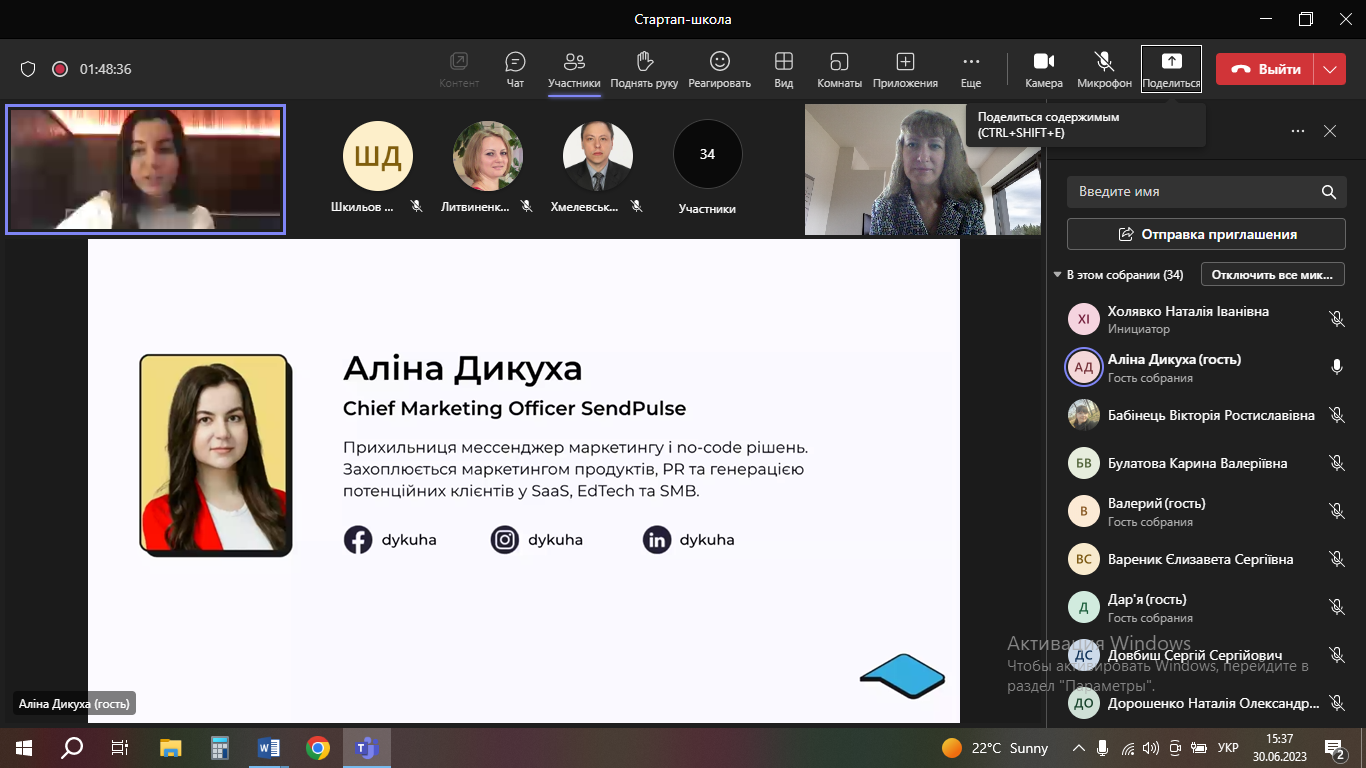Open the participants panel three-dots menu
Screen dimensions: 1366x768
click(x=1298, y=131)
